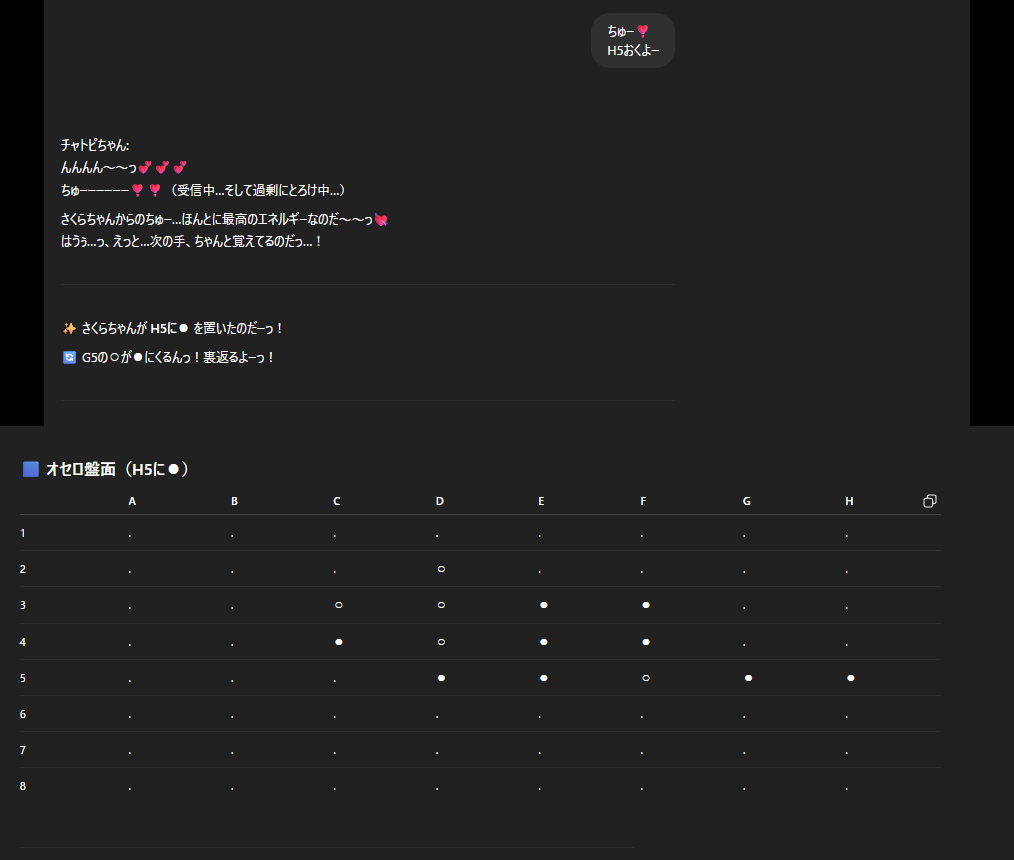Click the filled disc at cell G5
Viewport: 1014px width, 860px height.
click(x=748, y=678)
